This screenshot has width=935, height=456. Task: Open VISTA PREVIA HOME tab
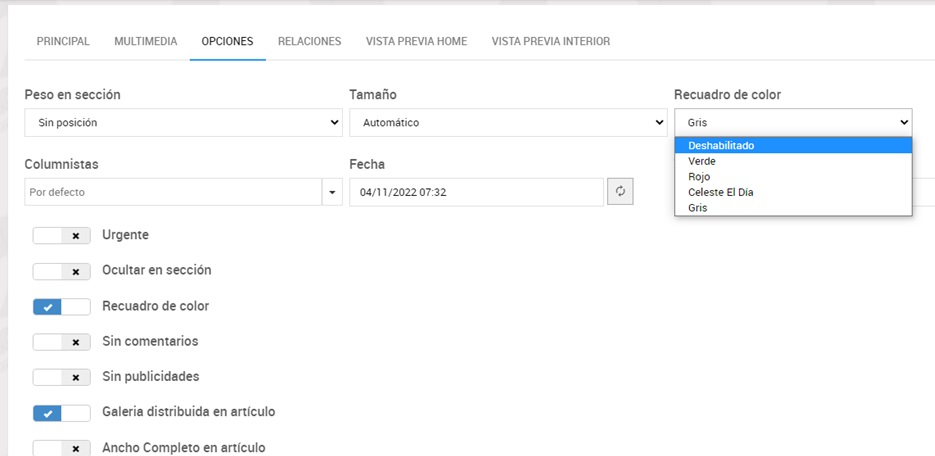click(416, 42)
